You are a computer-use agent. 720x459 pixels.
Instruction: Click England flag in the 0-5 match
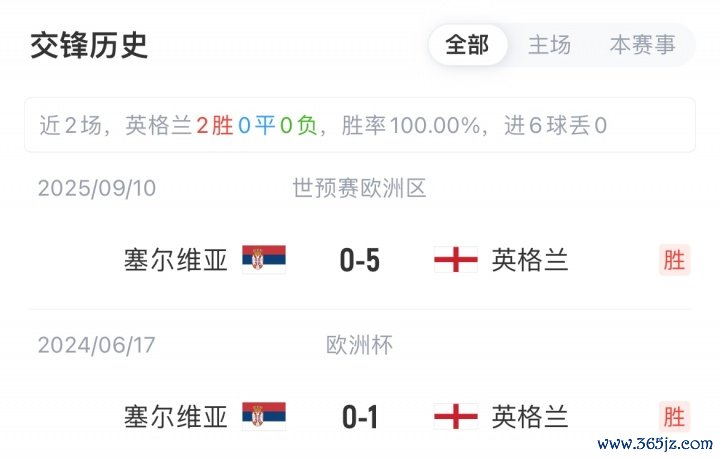point(455,260)
